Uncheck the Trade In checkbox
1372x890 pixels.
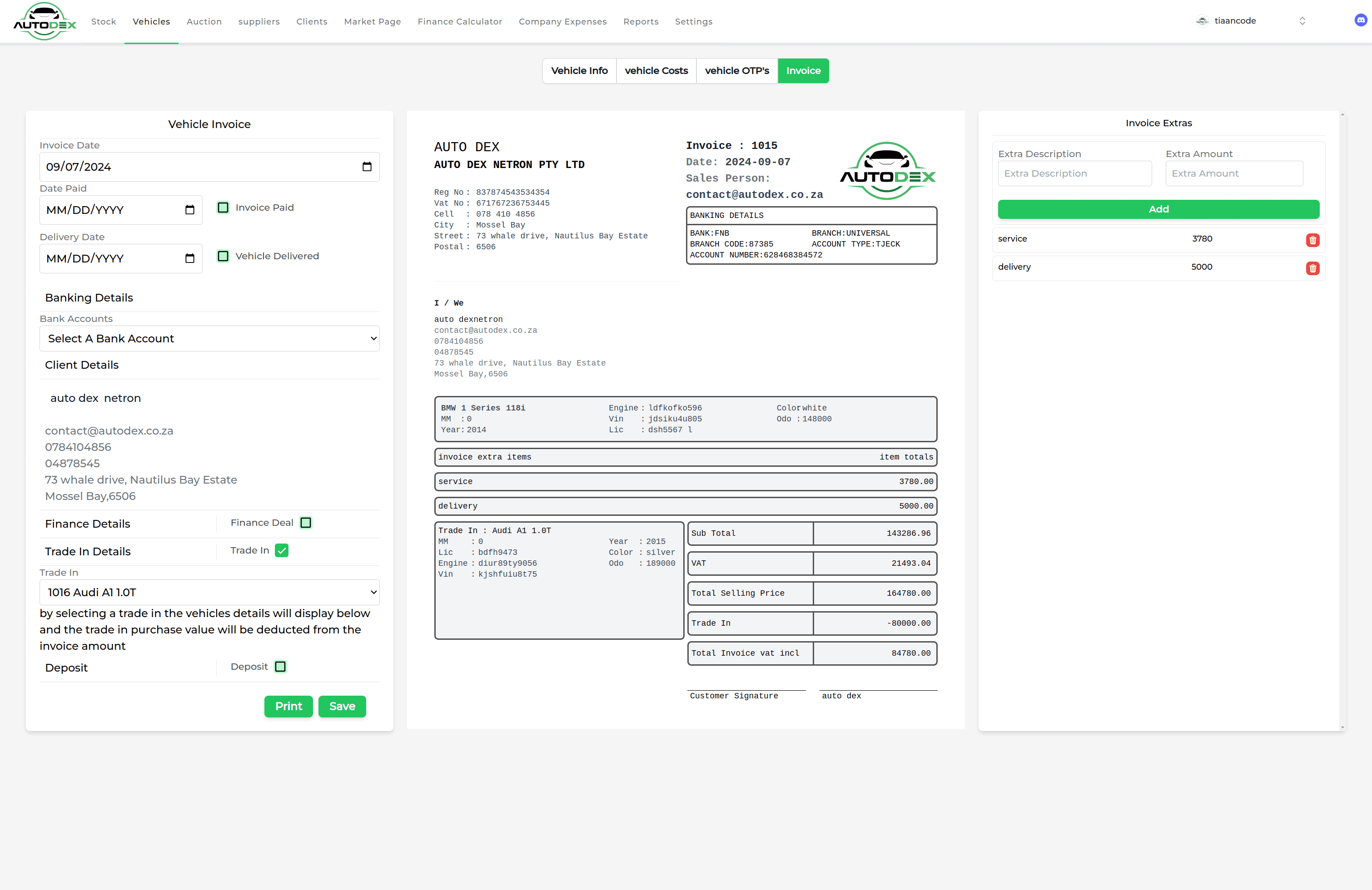click(281, 550)
